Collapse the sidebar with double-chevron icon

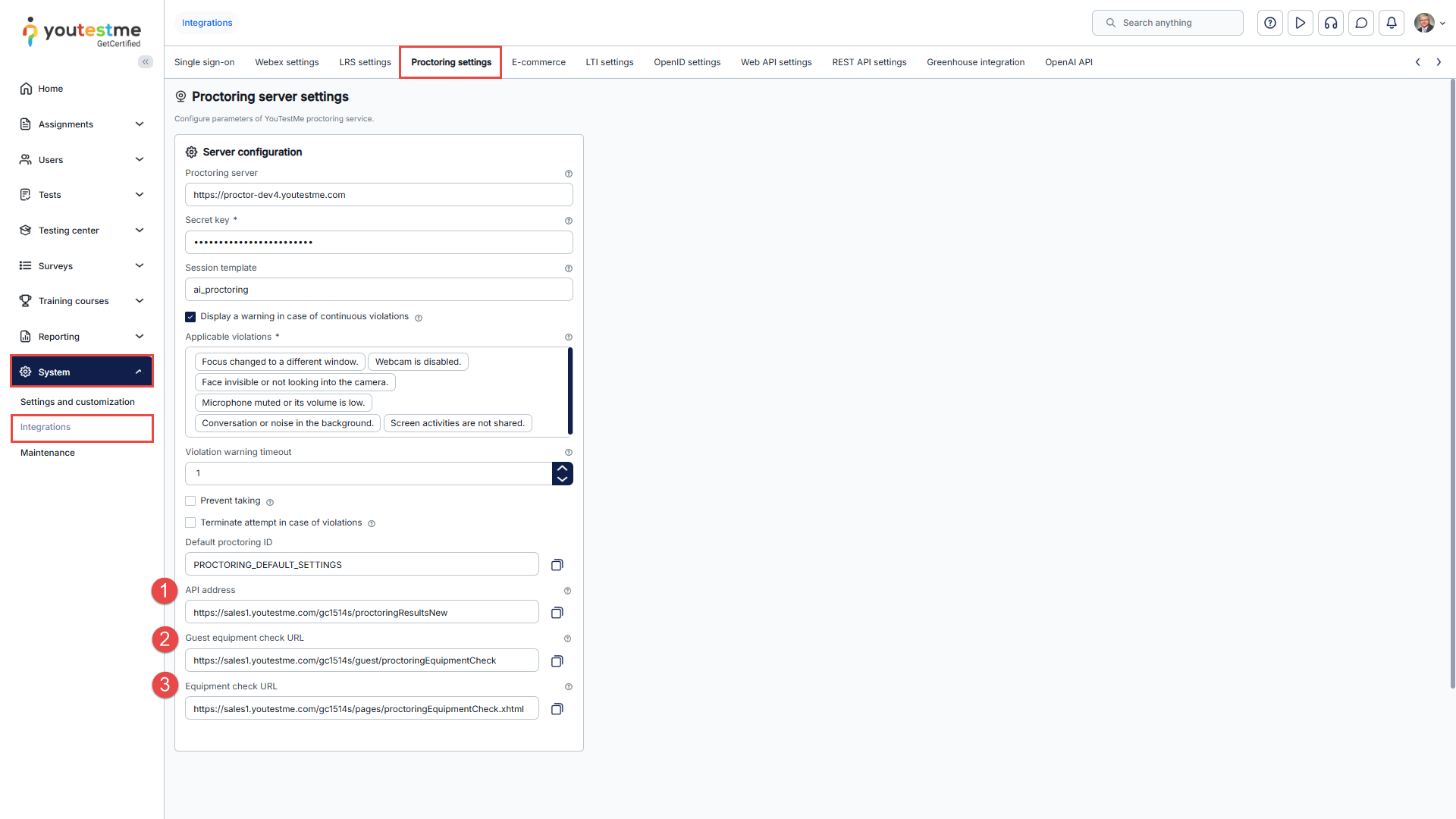146,62
